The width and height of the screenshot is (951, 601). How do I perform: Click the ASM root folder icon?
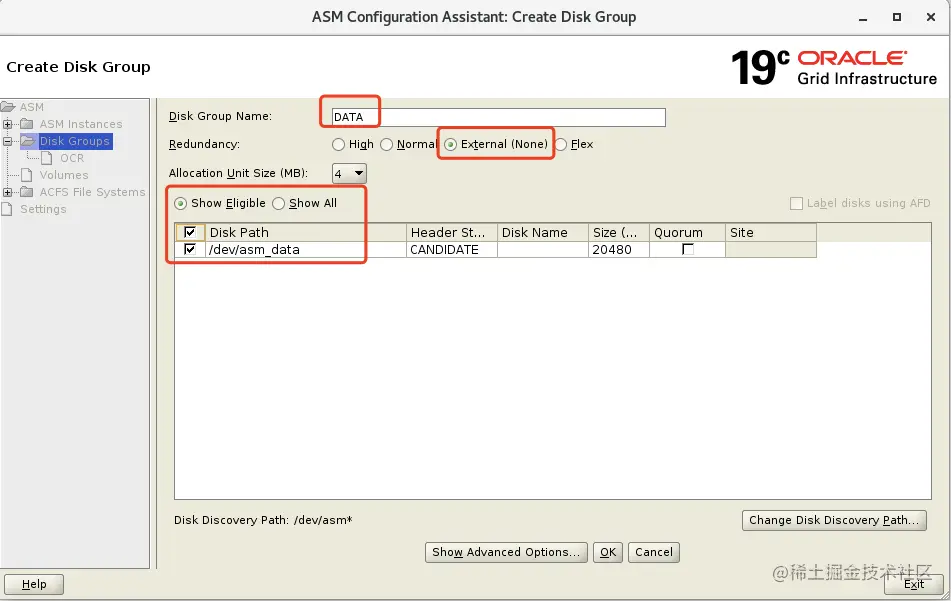point(8,107)
